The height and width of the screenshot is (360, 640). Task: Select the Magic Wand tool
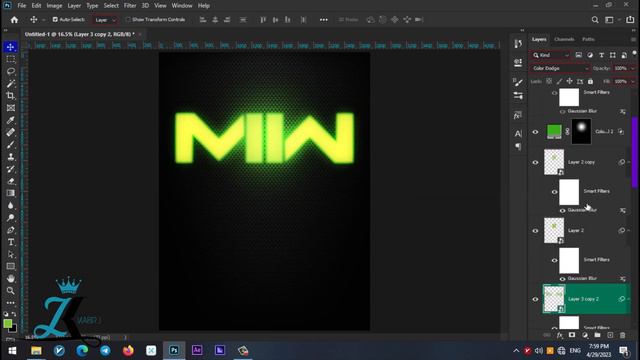pos(11,84)
